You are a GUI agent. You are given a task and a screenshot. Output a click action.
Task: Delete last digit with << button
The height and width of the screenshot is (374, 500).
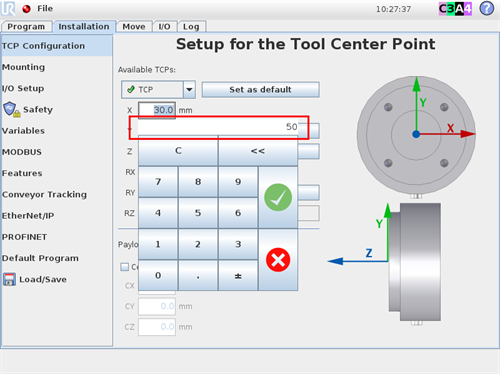pyautogui.click(x=258, y=151)
